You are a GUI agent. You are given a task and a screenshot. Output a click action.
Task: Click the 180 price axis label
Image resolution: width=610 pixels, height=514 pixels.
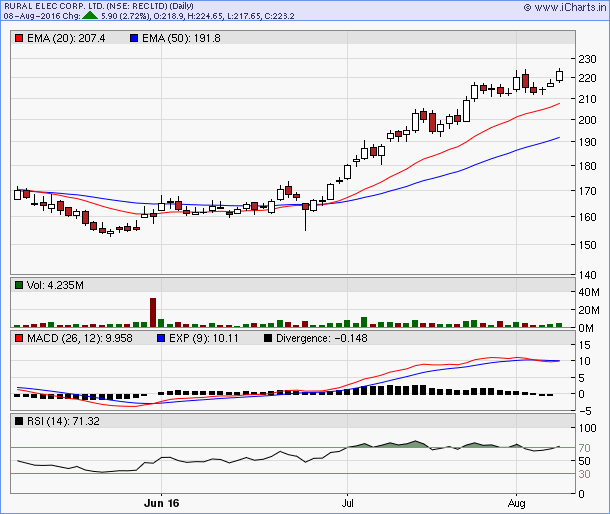pyautogui.click(x=587, y=166)
